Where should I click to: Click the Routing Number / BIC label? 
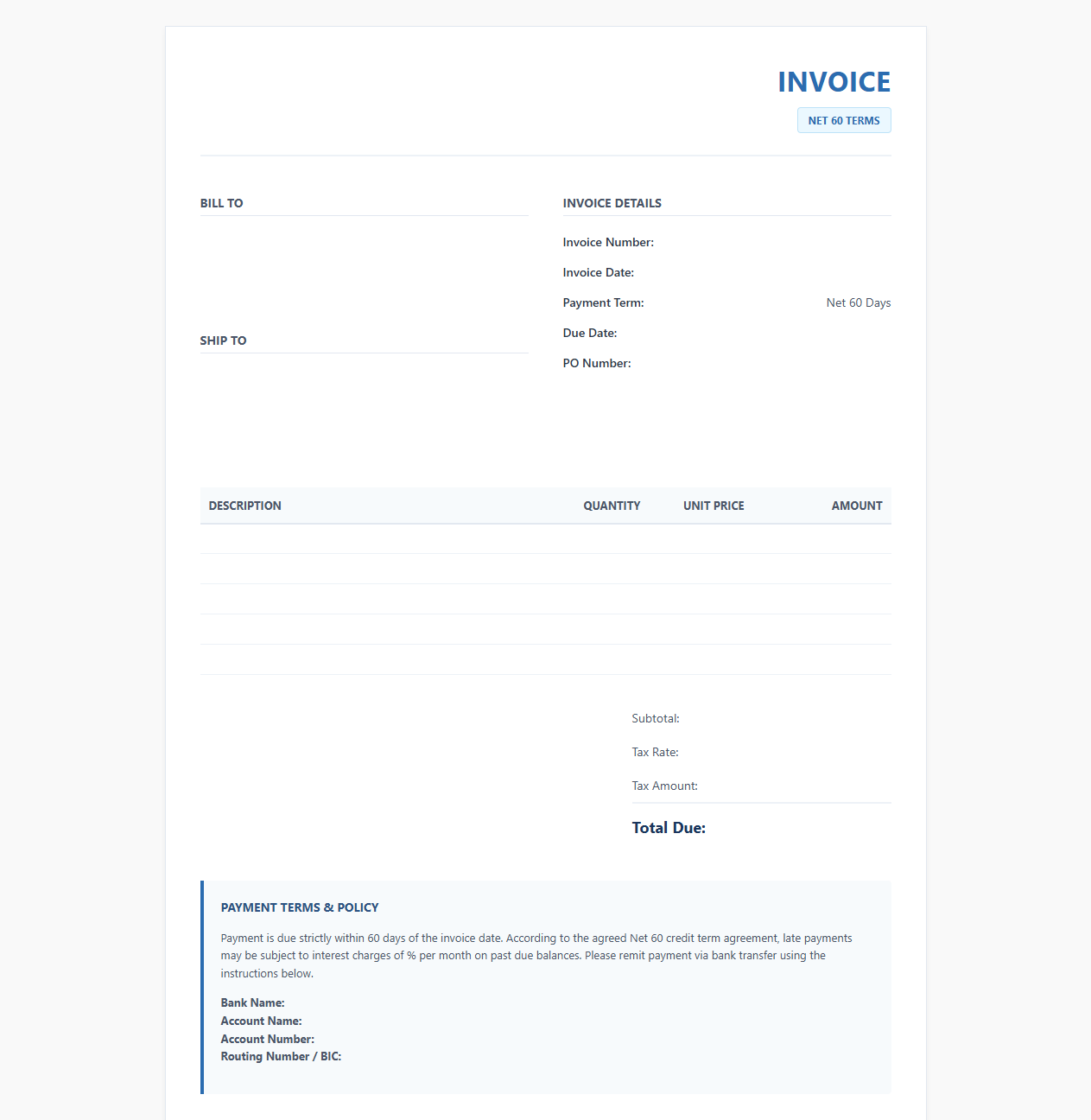[x=281, y=1056]
